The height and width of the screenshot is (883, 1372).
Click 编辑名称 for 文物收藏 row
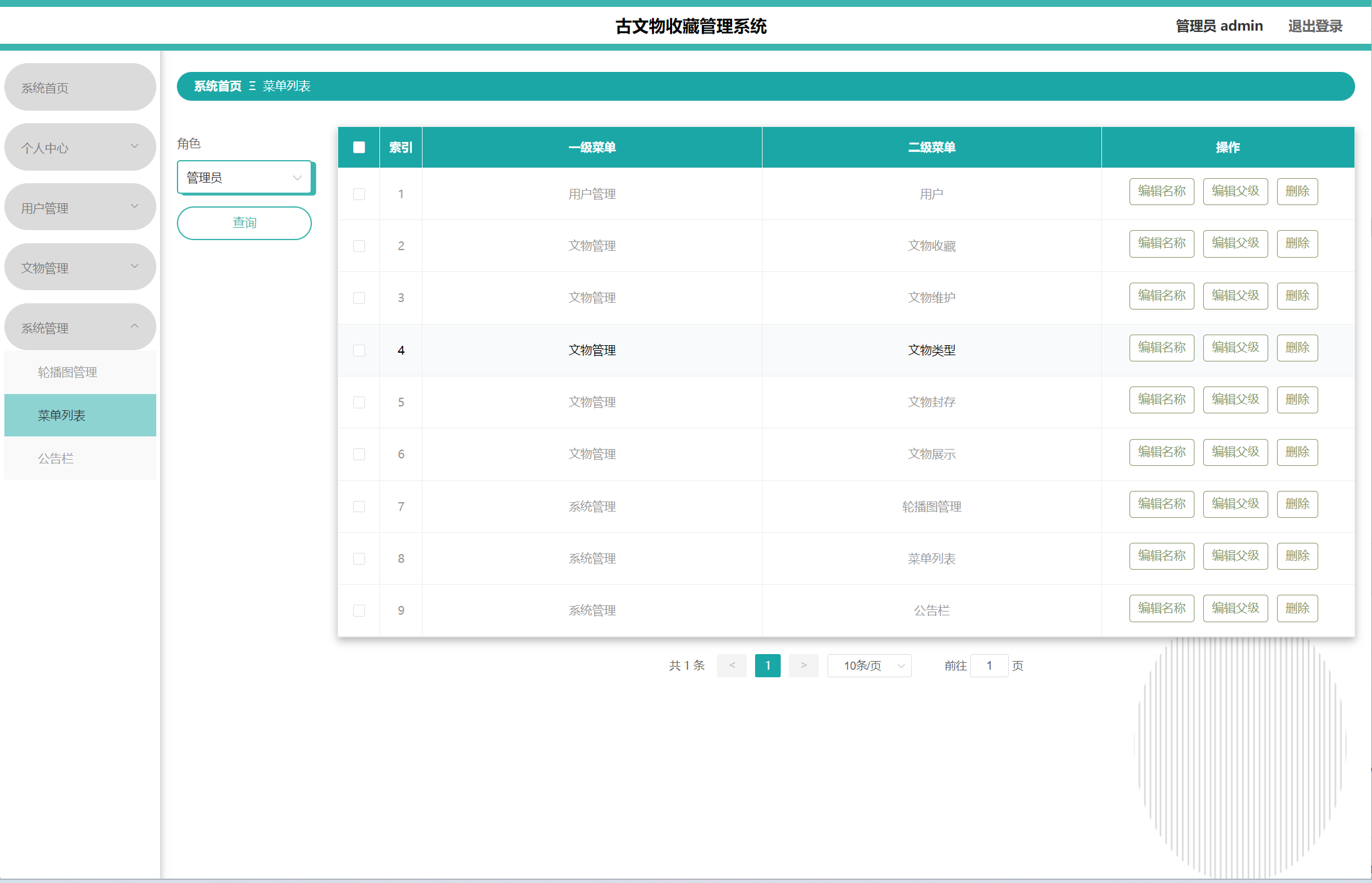click(x=1161, y=244)
